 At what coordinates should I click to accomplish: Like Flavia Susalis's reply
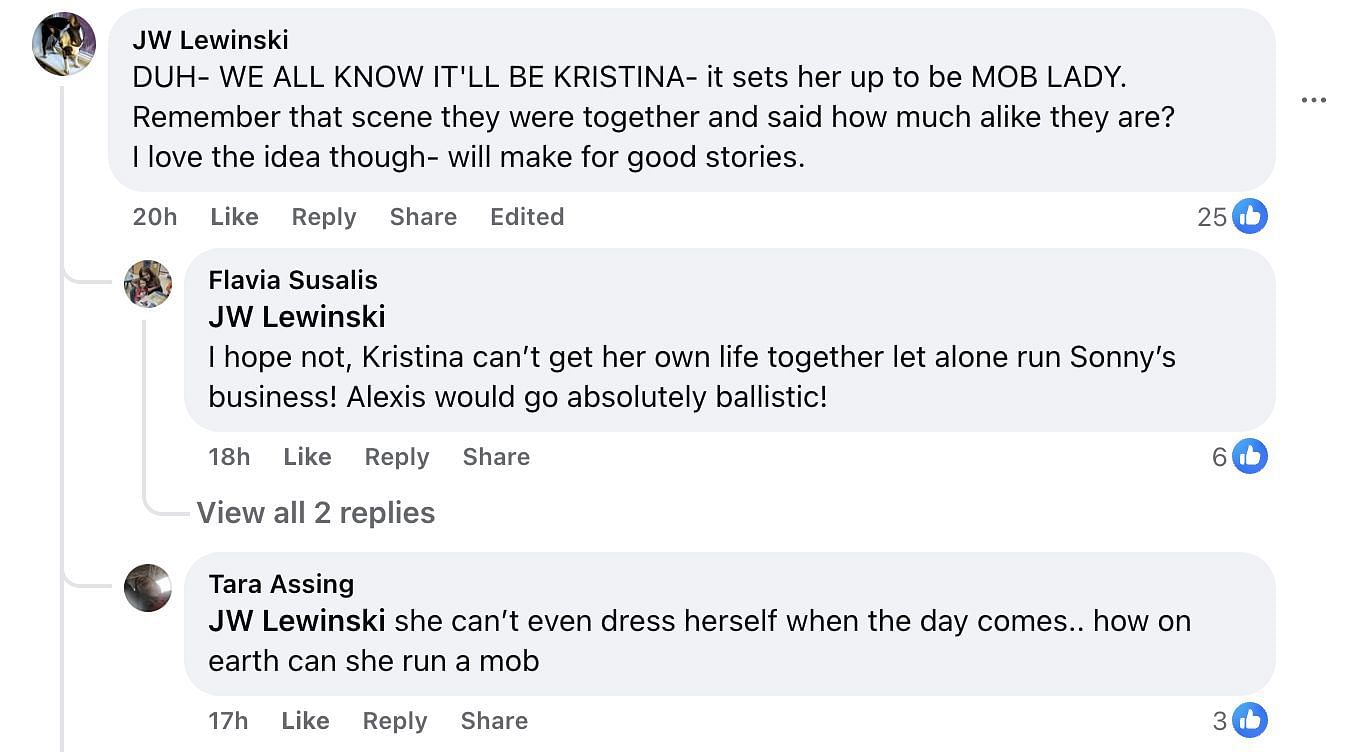tap(307, 457)
